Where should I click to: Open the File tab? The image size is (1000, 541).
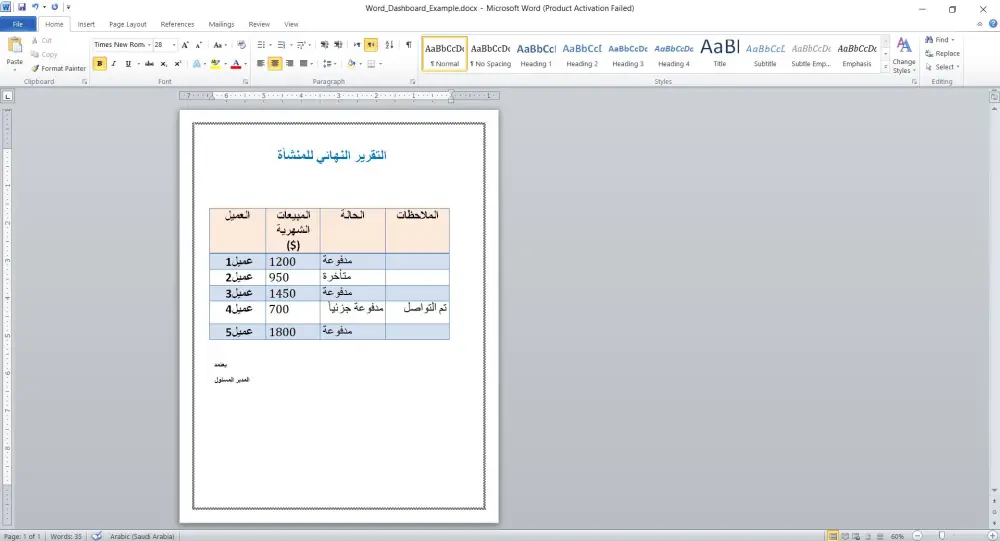point(18,24)
